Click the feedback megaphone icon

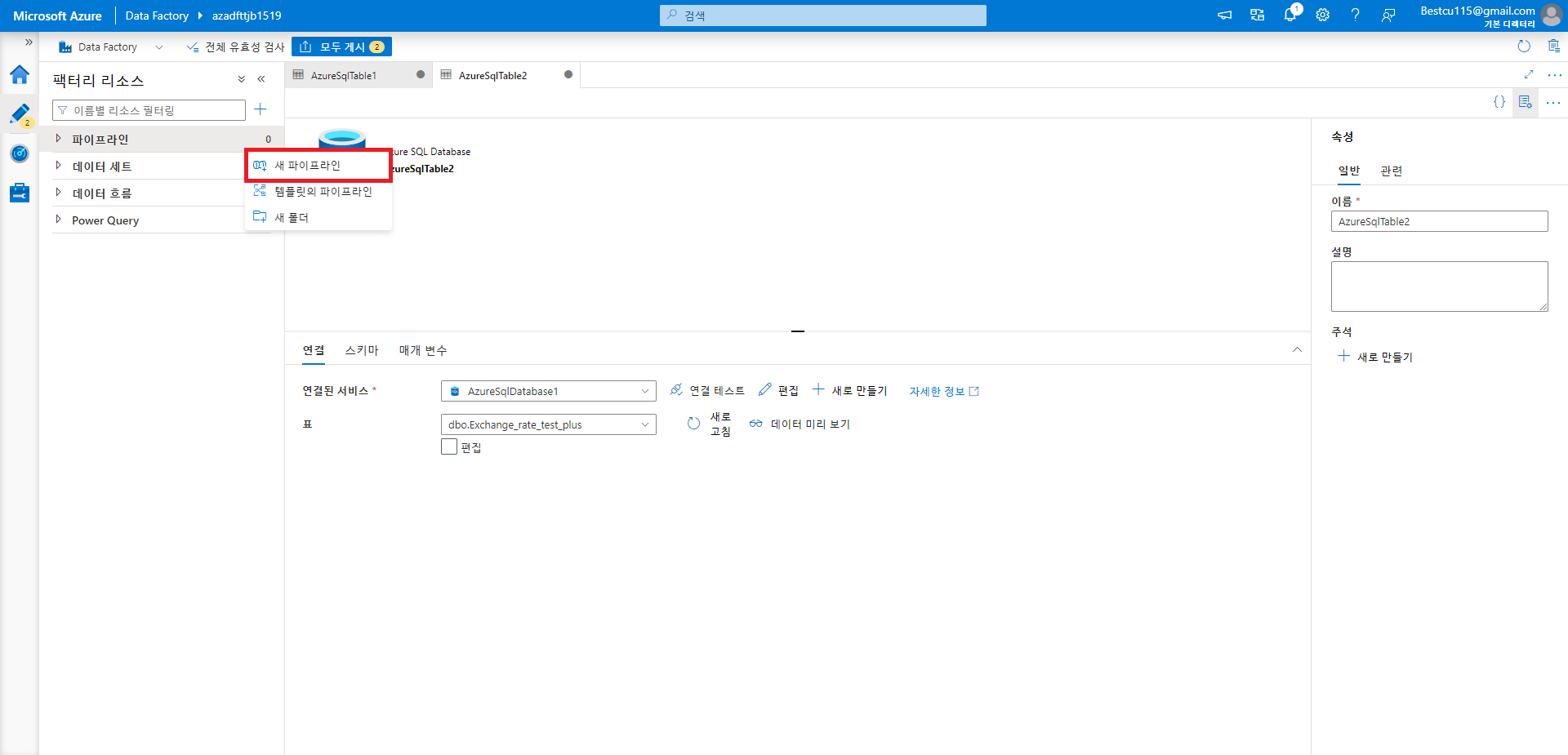click(x=1224, y=16)
